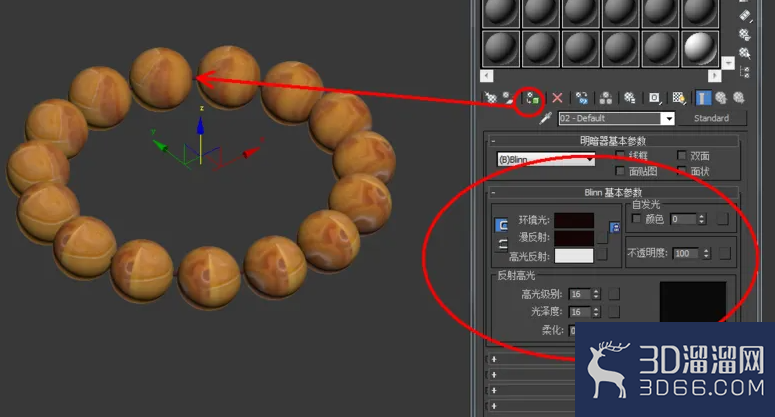Open the 环境光 ambient color swatch
The height and width of the screenshot is (417, 775).
(x=574, y=220)
